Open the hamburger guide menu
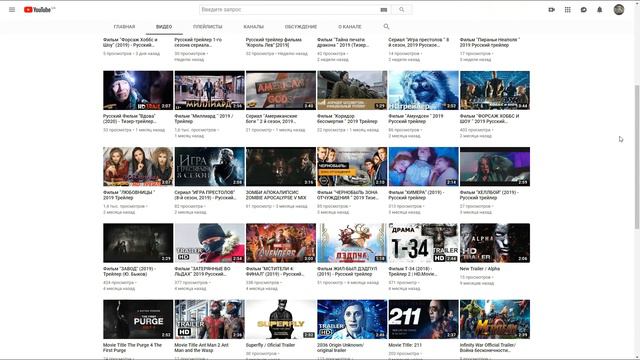 [12, 9]
